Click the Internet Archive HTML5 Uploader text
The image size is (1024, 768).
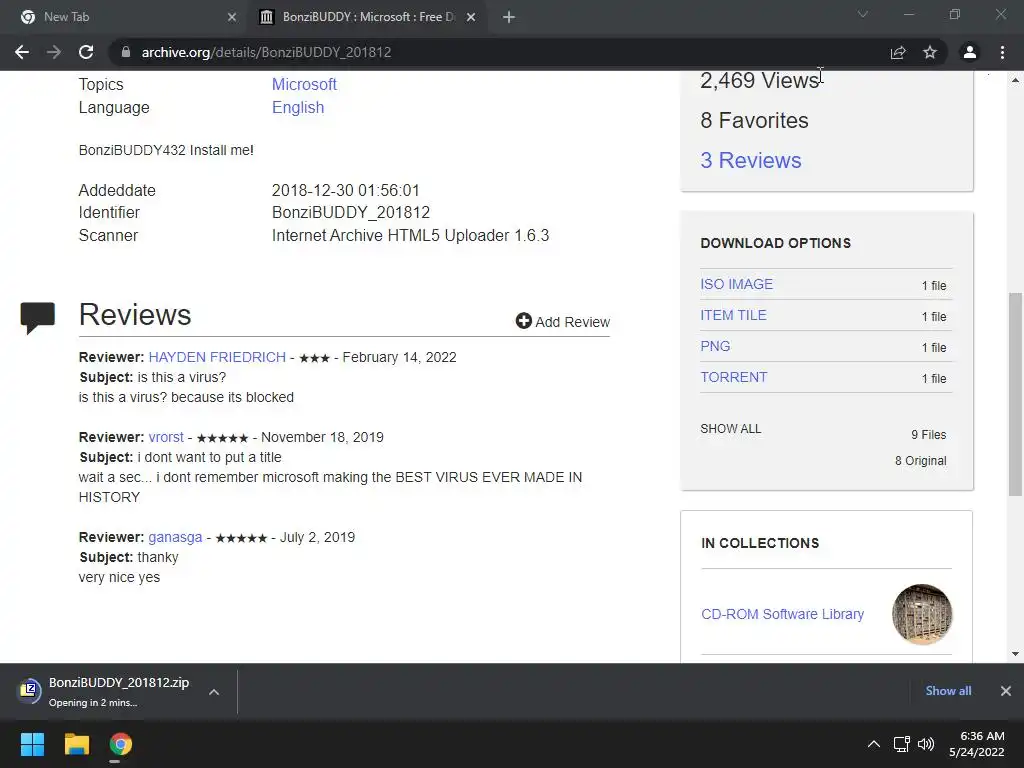tap(410, 235)
